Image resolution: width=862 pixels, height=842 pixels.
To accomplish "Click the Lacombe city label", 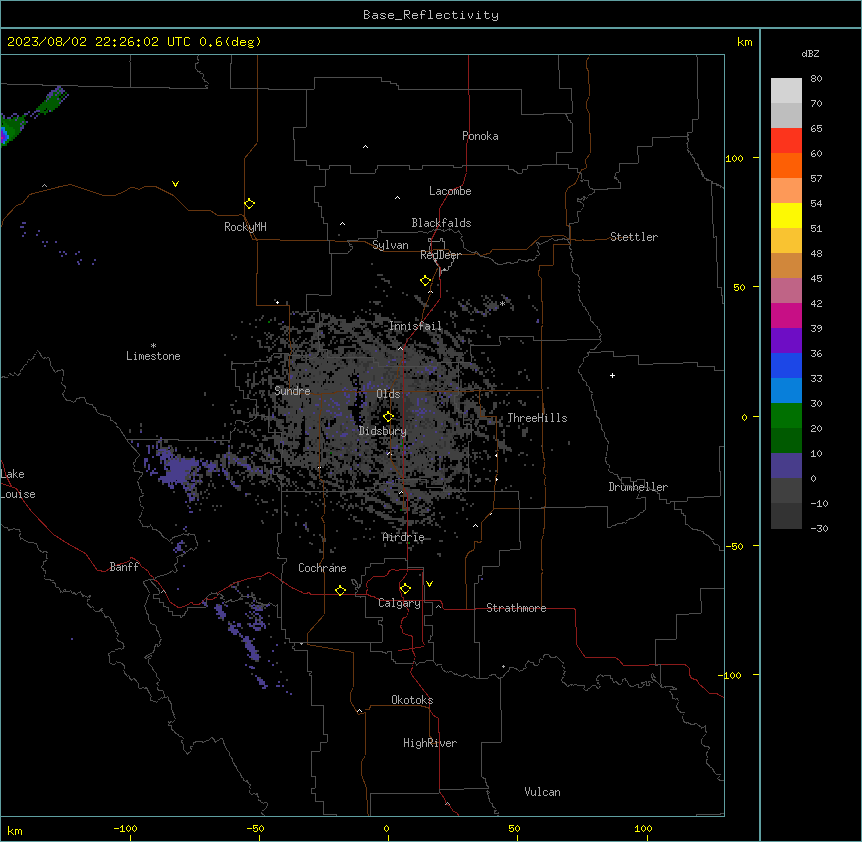I will [x=450, y=191].
